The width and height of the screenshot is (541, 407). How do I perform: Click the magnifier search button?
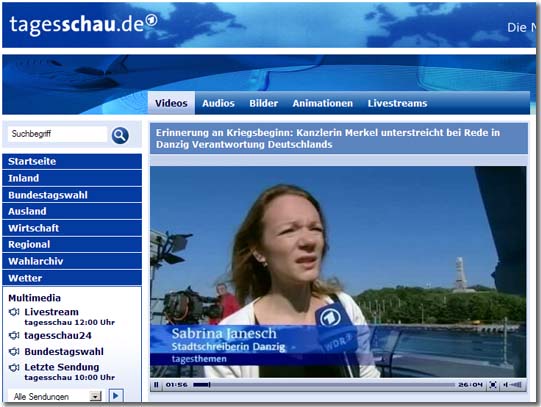tap(120, 135)
